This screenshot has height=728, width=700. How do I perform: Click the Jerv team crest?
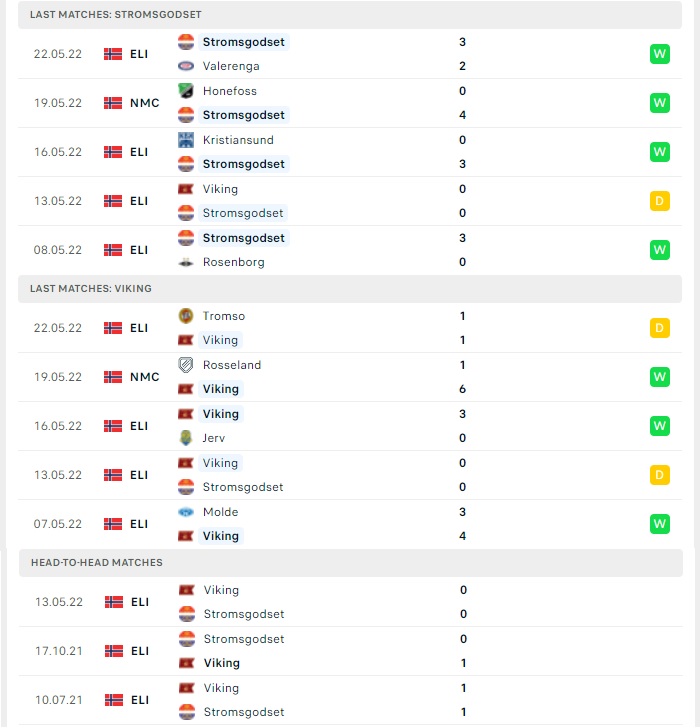click(186, 438)
